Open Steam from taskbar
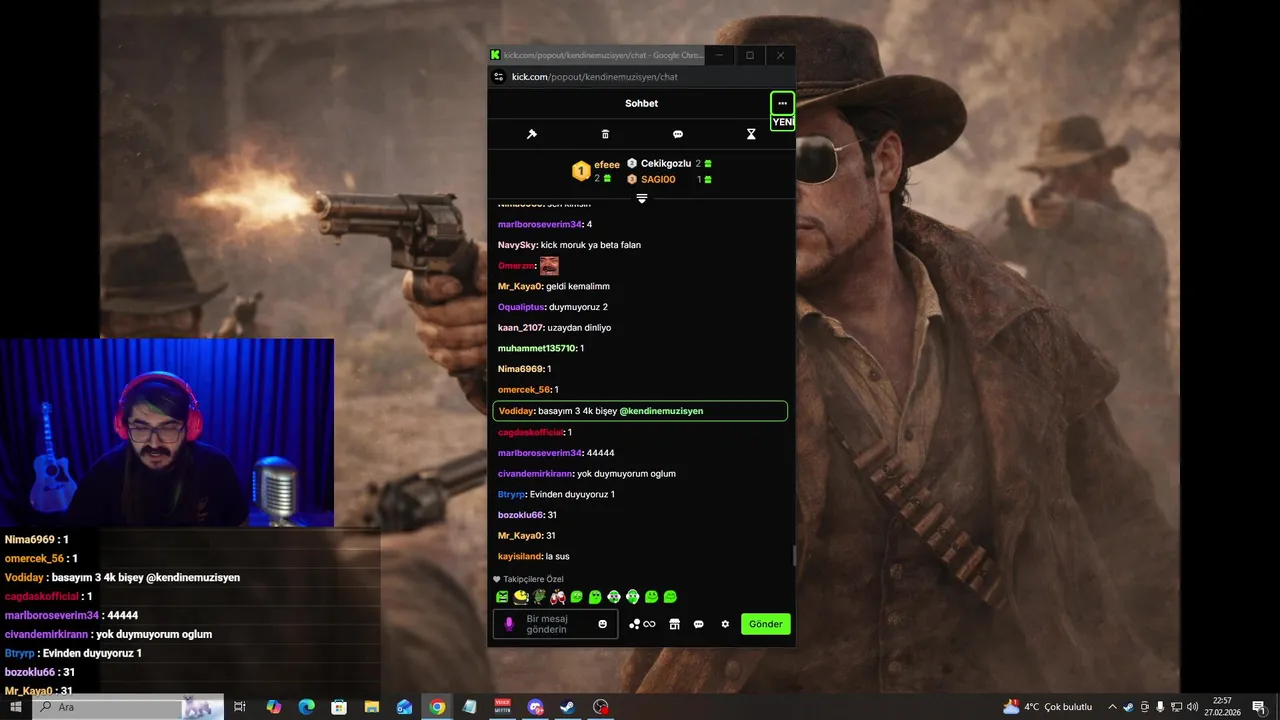 tap(567, 707)
